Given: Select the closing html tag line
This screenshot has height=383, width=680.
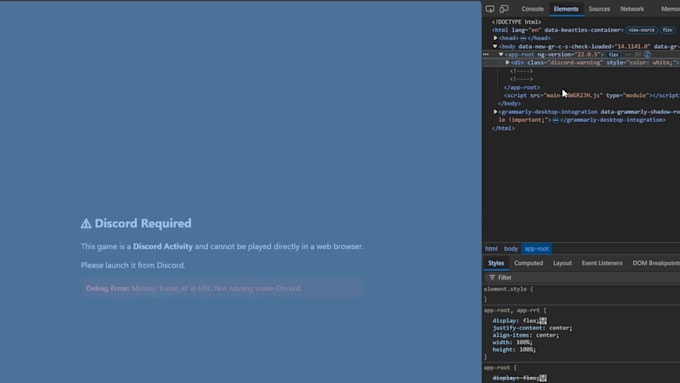Looking at the screenshot, I should click(503, 128).
